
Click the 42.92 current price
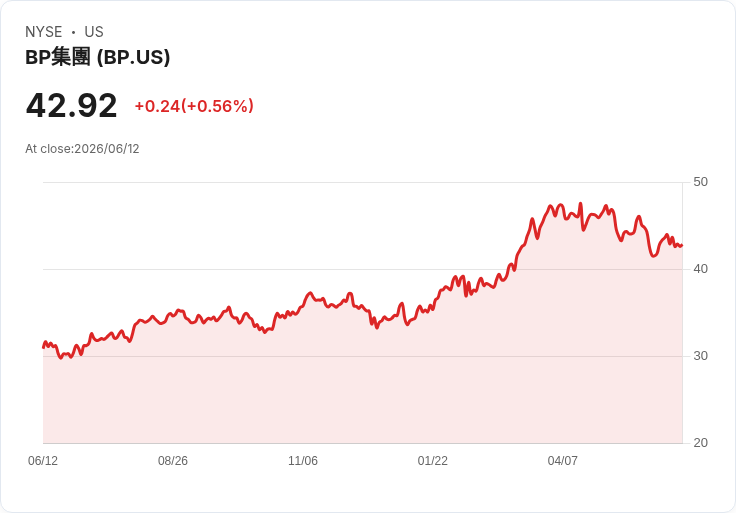pos(71,105)
